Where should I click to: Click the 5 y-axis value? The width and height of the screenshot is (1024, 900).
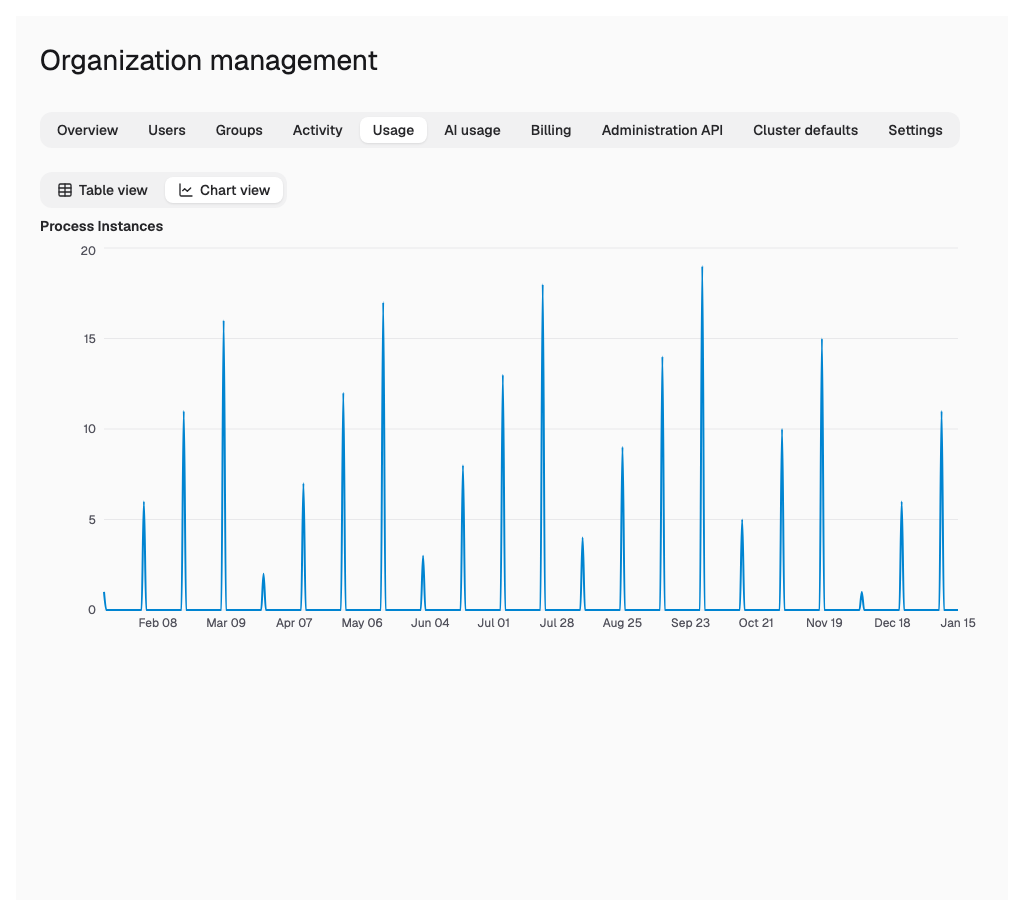pos(92,520)
